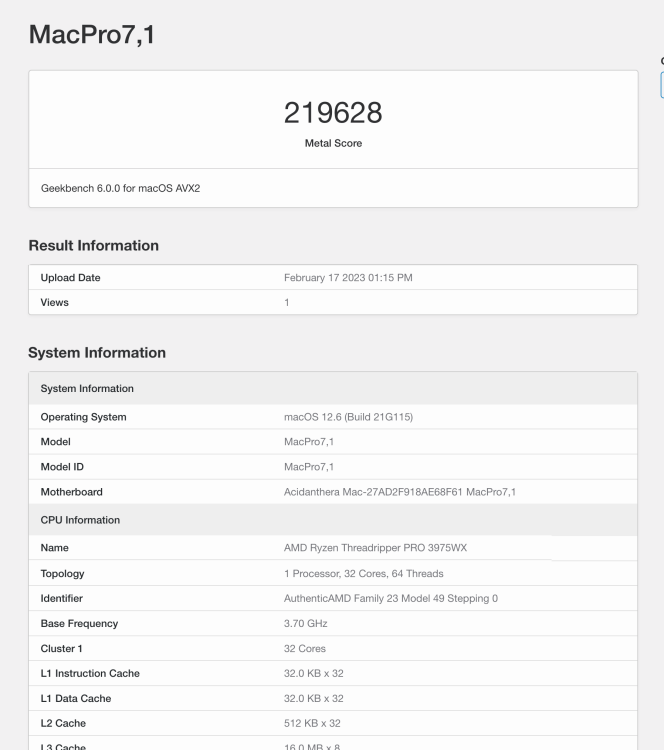Click the L2 Cache label
This screenshot has width=664, height=750.
[63, 723]
